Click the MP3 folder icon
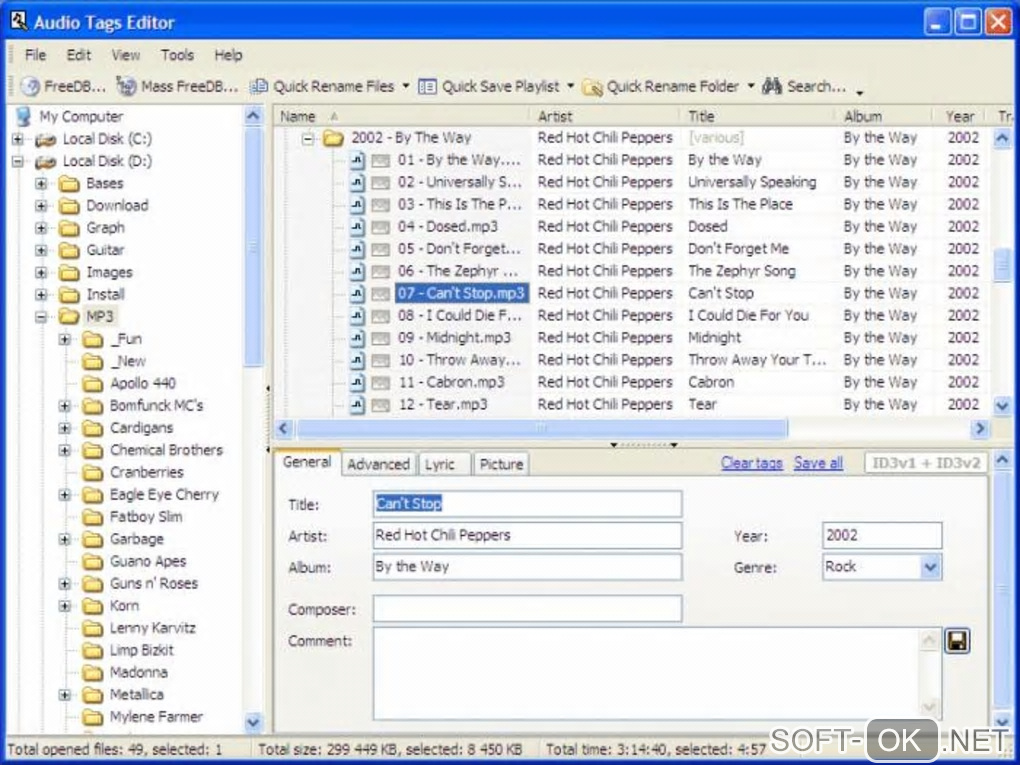Image resolution: width=1020 pixels, height=765 pixels. click(69, 317)
